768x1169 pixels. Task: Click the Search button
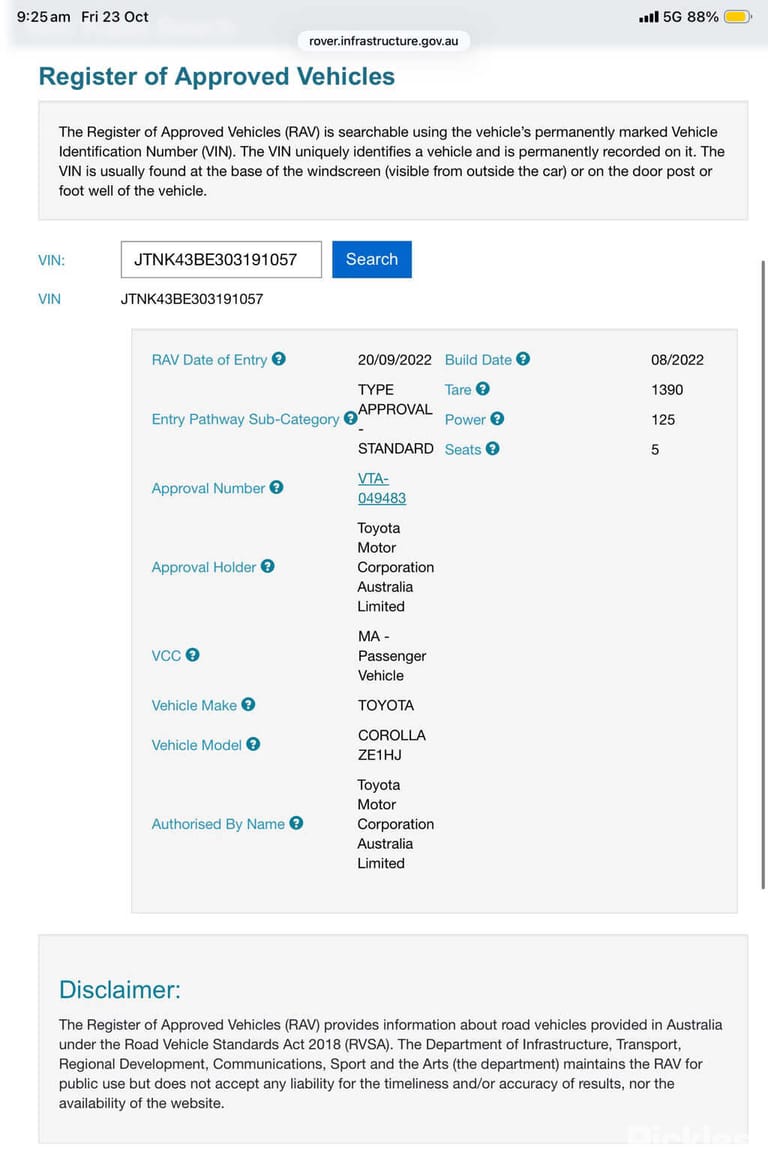(x=372, y=259)
